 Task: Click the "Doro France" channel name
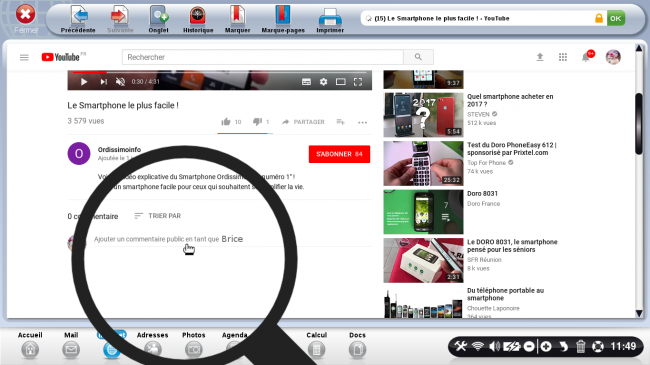coord(484,204)
